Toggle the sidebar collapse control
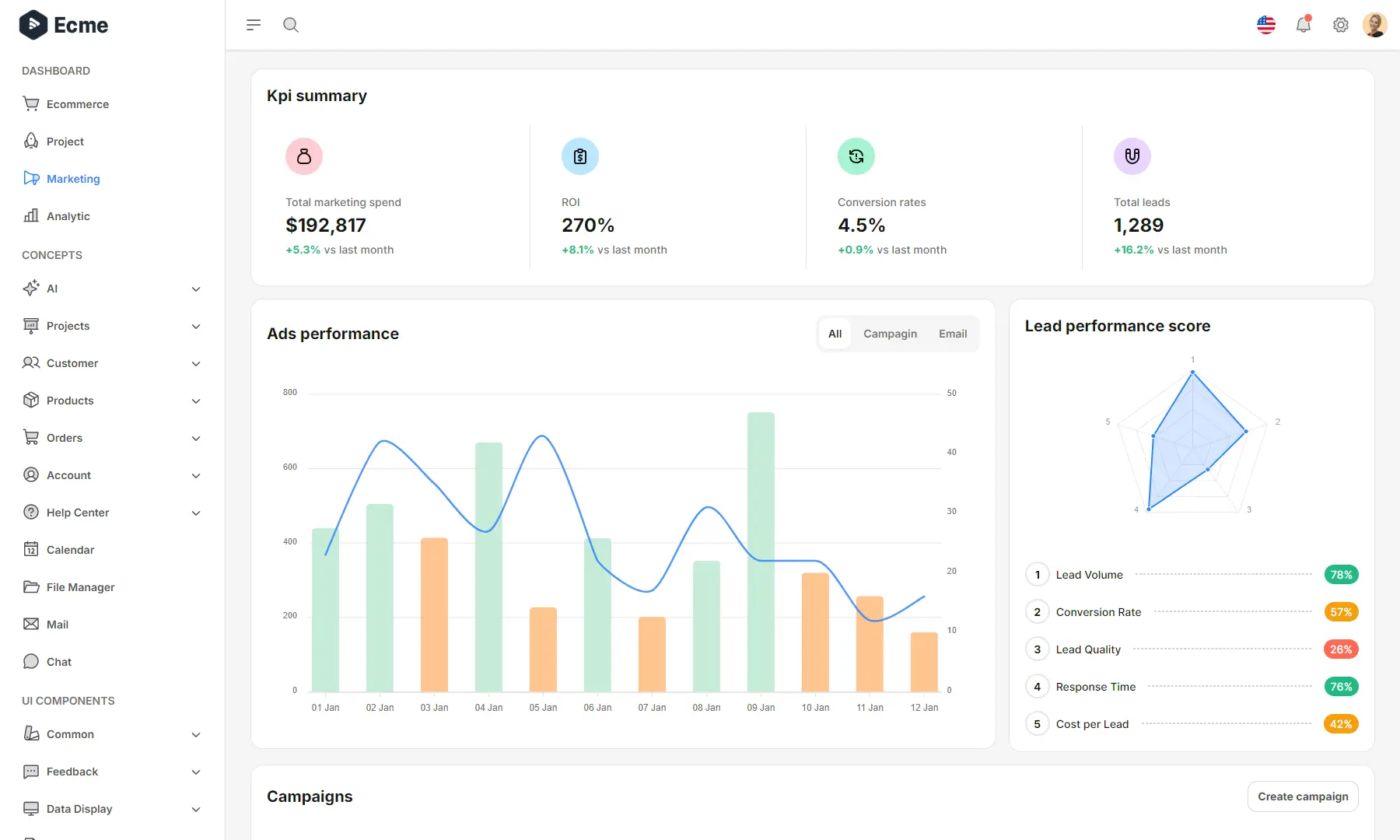This screenshot has height=840, width=1400. pos(253,24)
